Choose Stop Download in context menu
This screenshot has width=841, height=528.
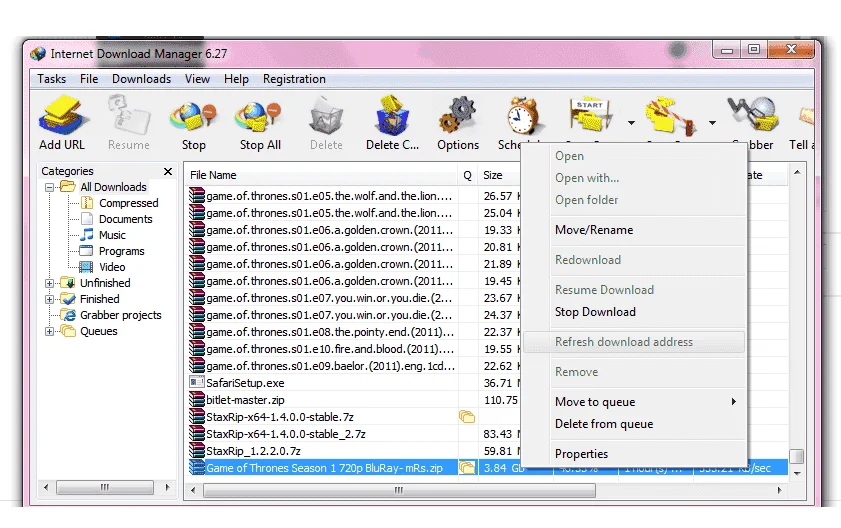[635, 312]
